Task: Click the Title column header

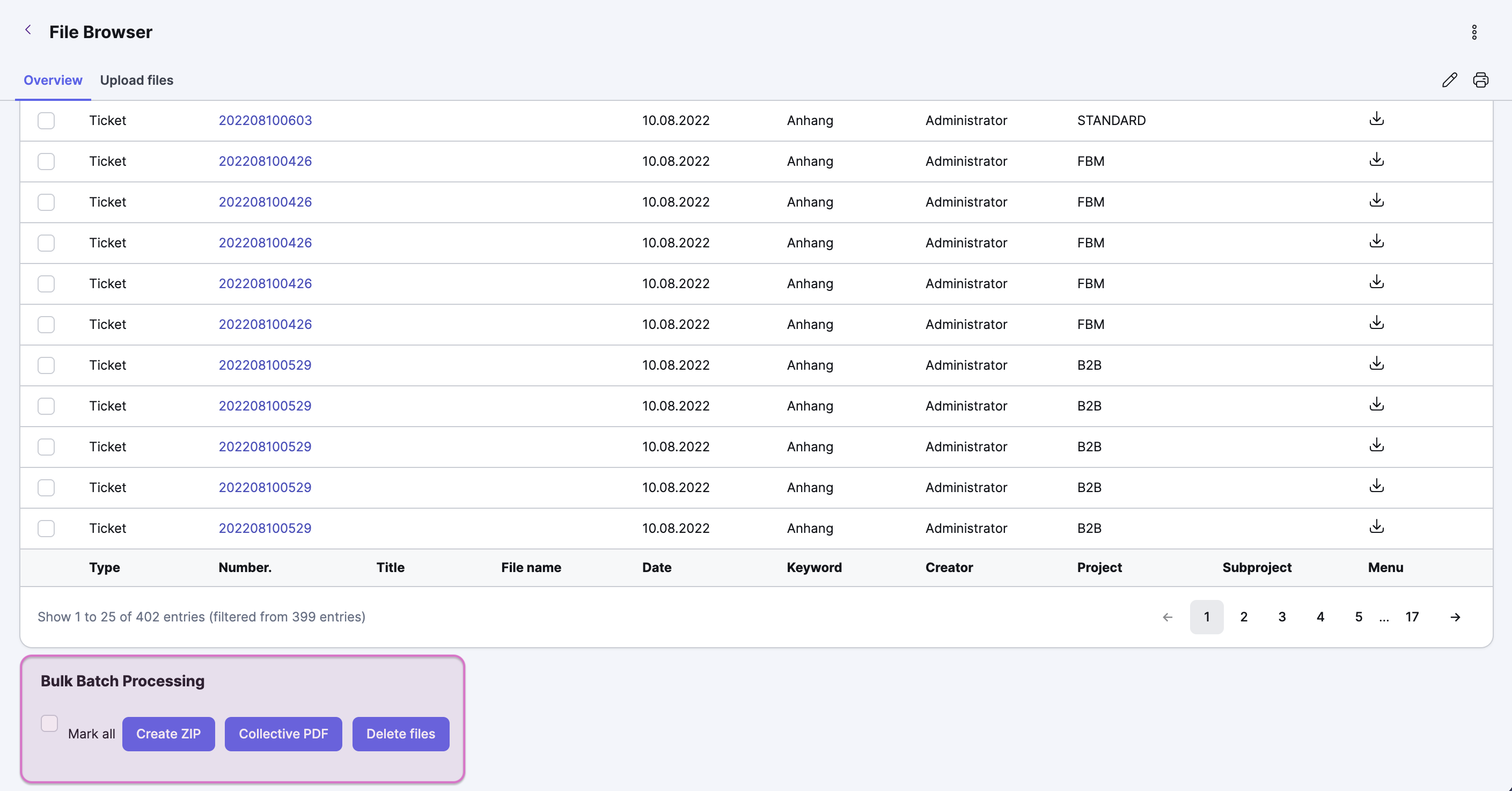Action: (x=390, y=567)
